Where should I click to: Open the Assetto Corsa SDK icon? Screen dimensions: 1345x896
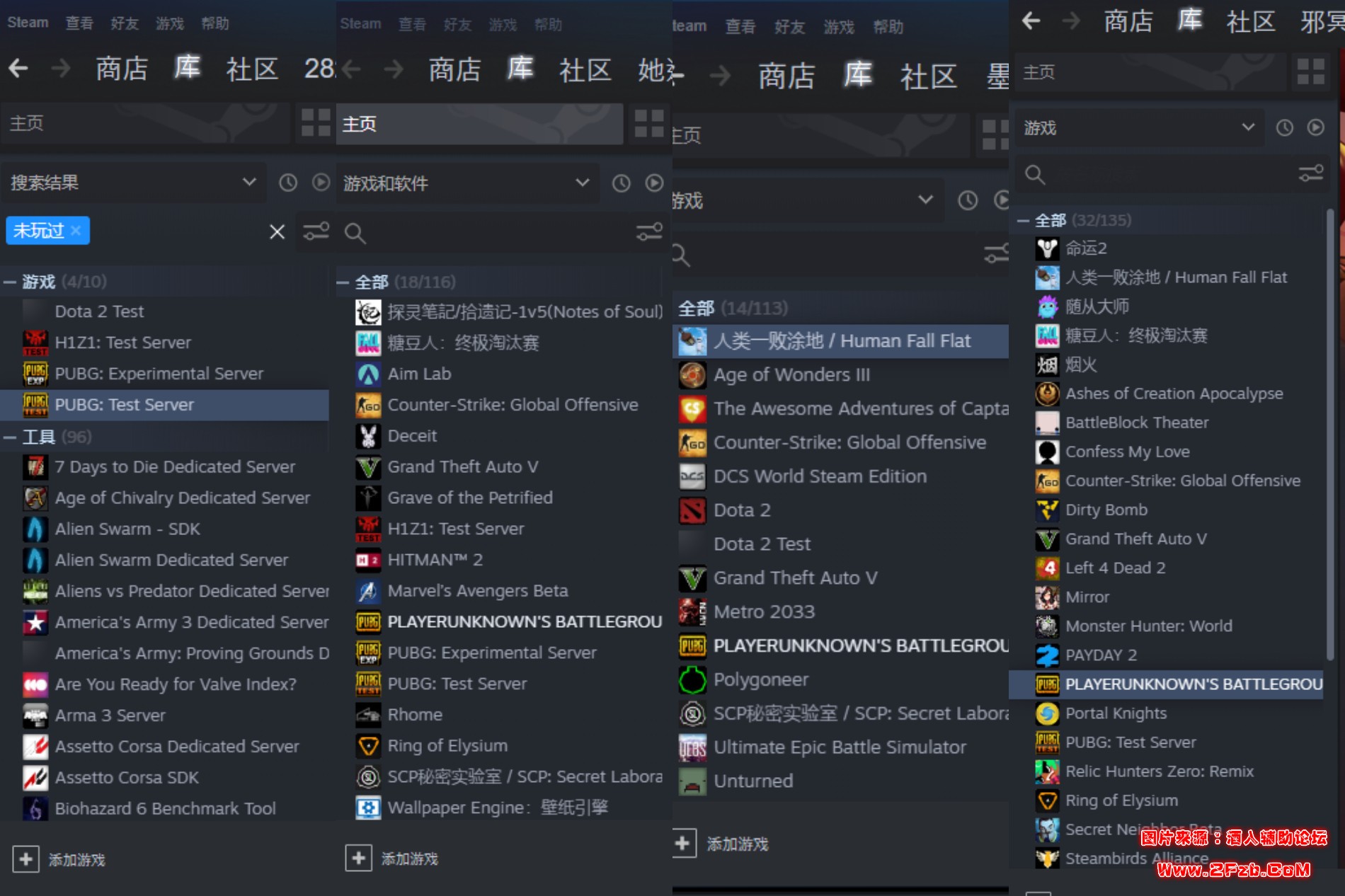click(35, 778)
